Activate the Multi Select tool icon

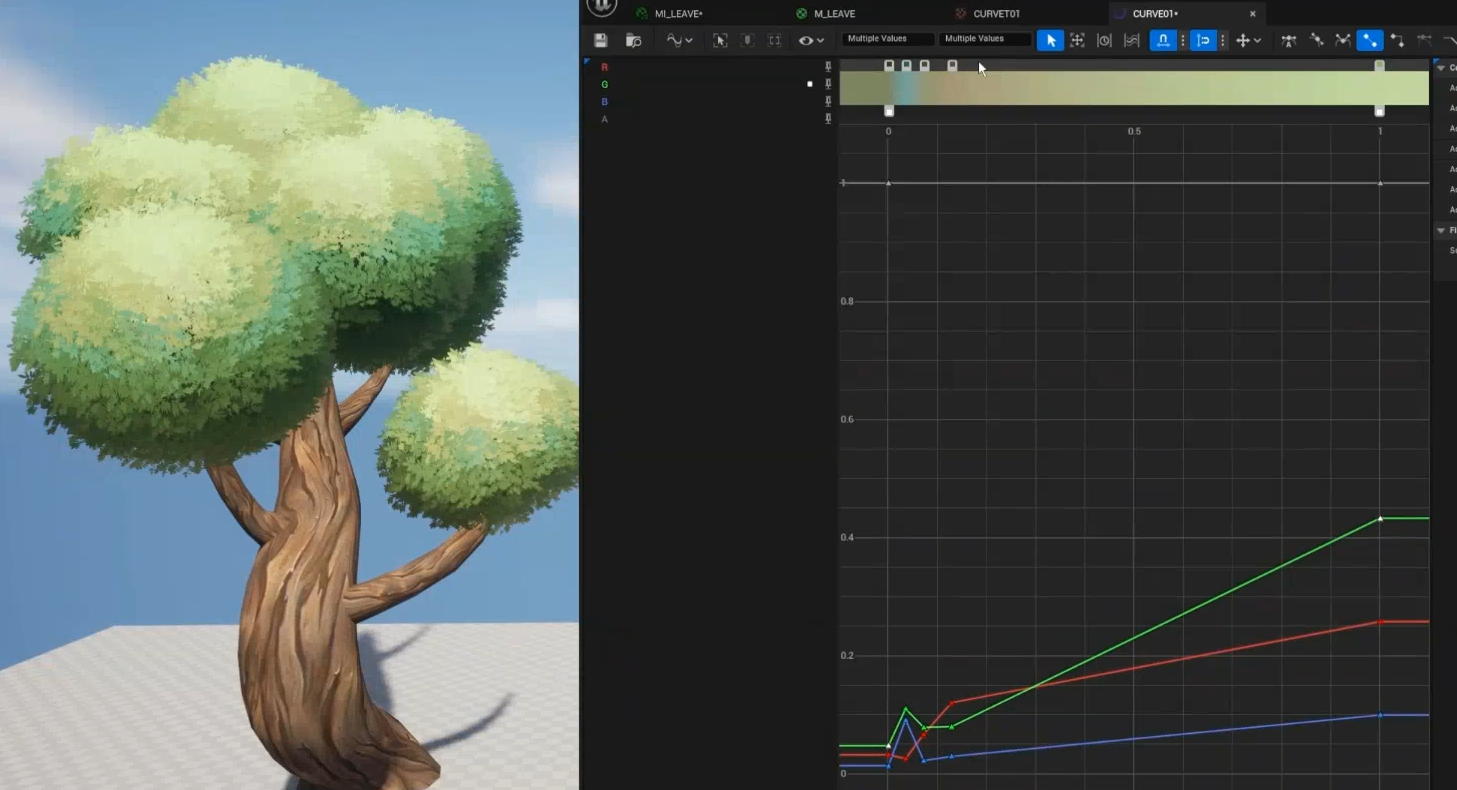(1131, 40)
